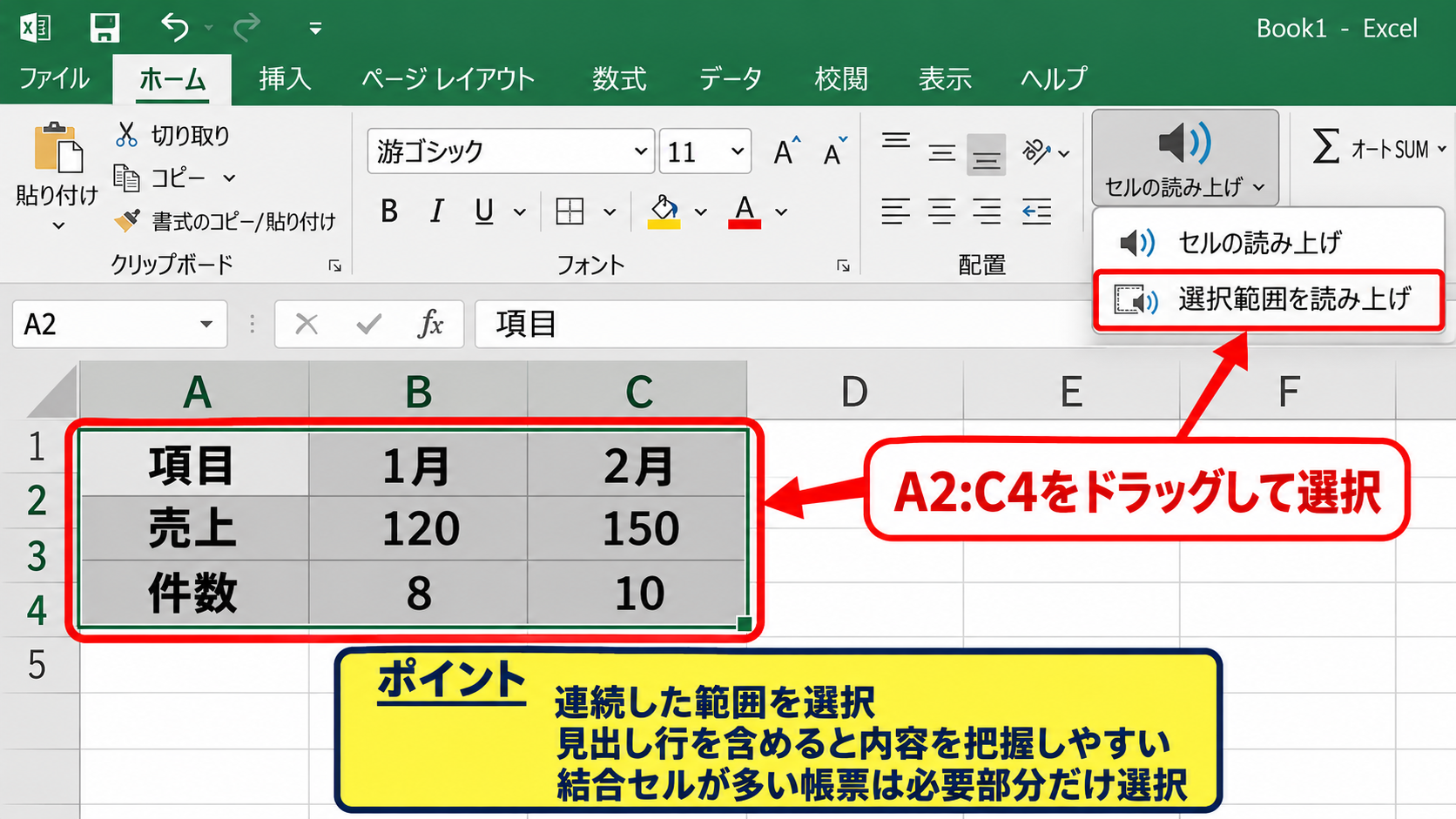Align text right icon
The width and height of the screenshot is (1456, 819).
[x=987, y=211]
